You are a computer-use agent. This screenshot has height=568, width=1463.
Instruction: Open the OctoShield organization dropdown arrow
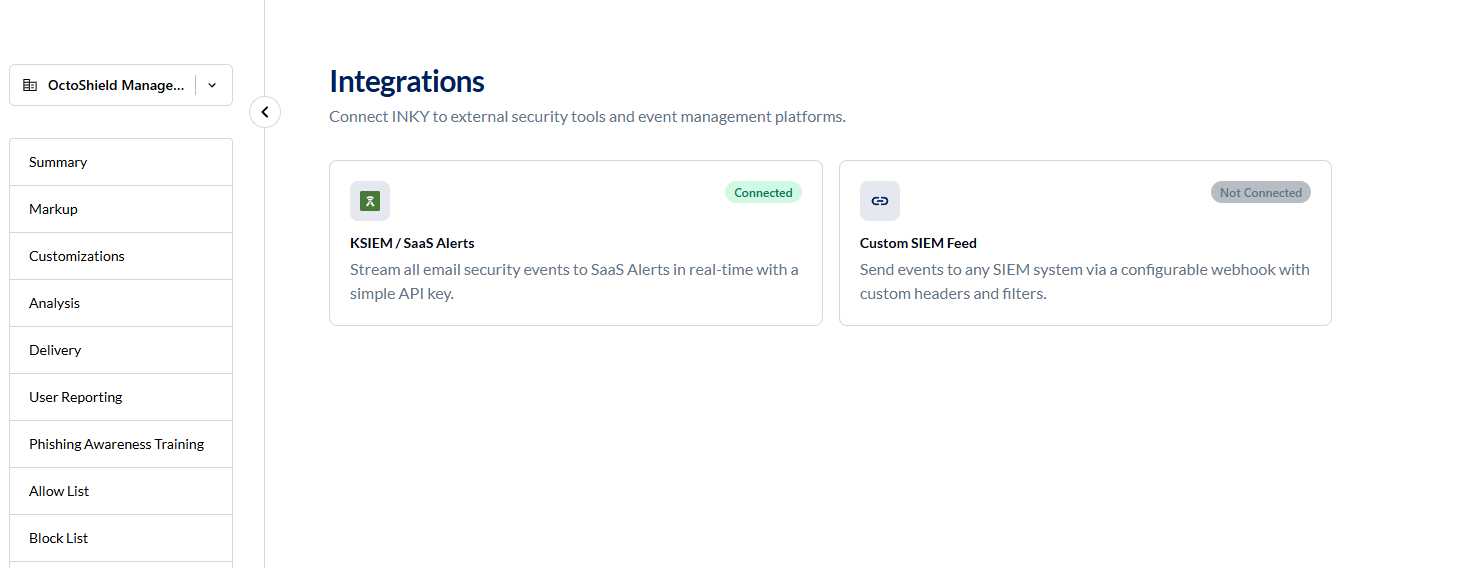tap(212, 85)
